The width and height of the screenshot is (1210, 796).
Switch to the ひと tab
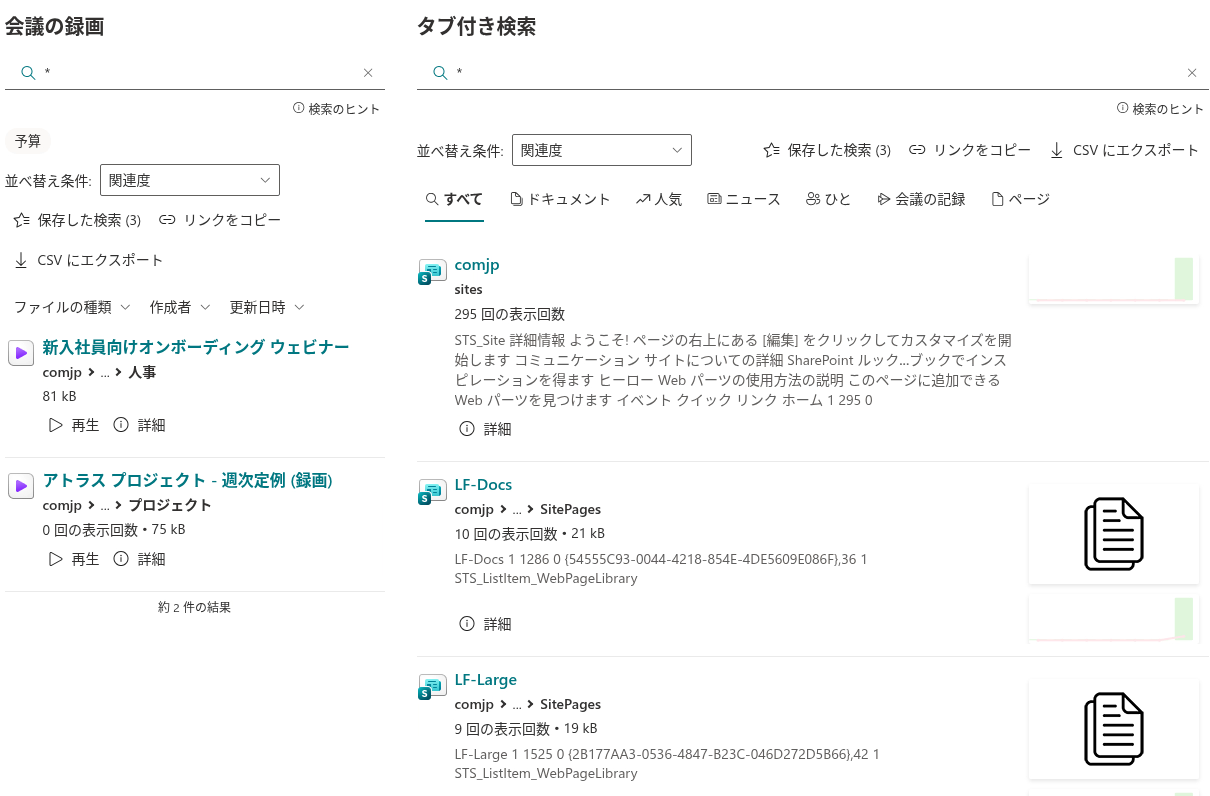(x=828, y=200)
